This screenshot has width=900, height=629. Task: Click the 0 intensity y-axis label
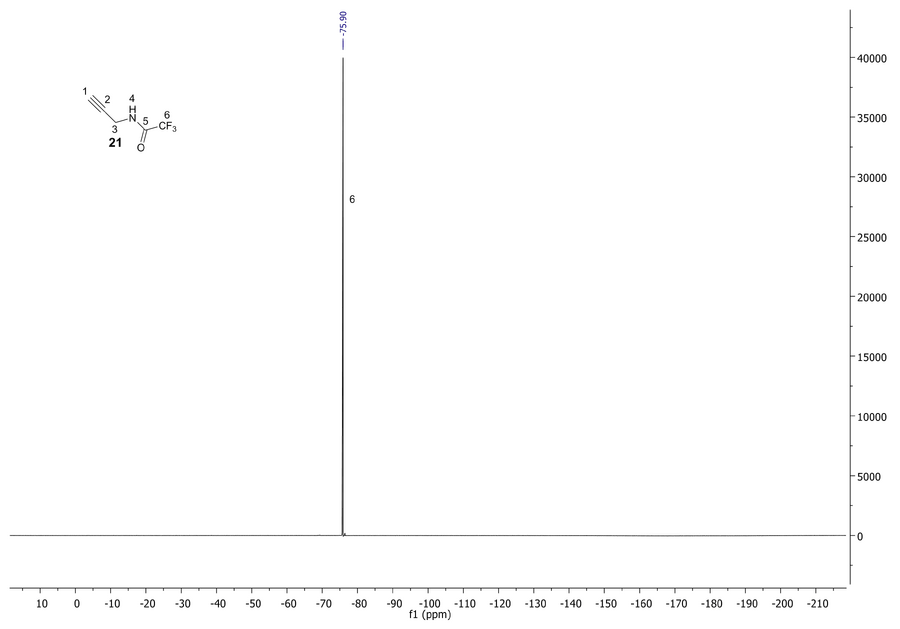coord(861,537)
